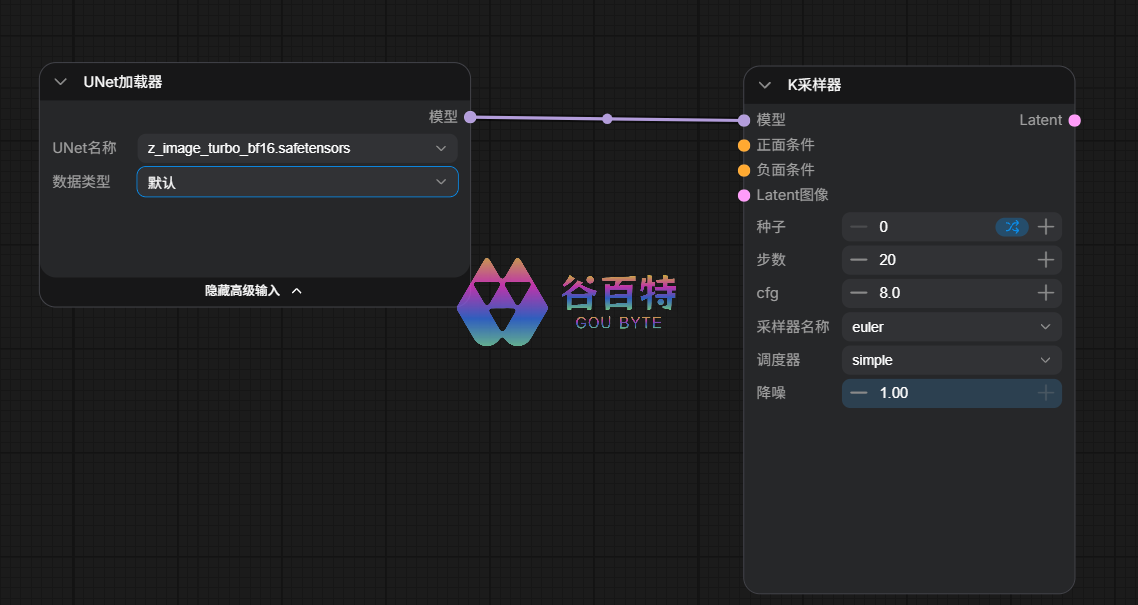Click the 负面条件 label
The height and width of the screenshot is (605, 1138).
pyautogui.click(x=785, y=170)
